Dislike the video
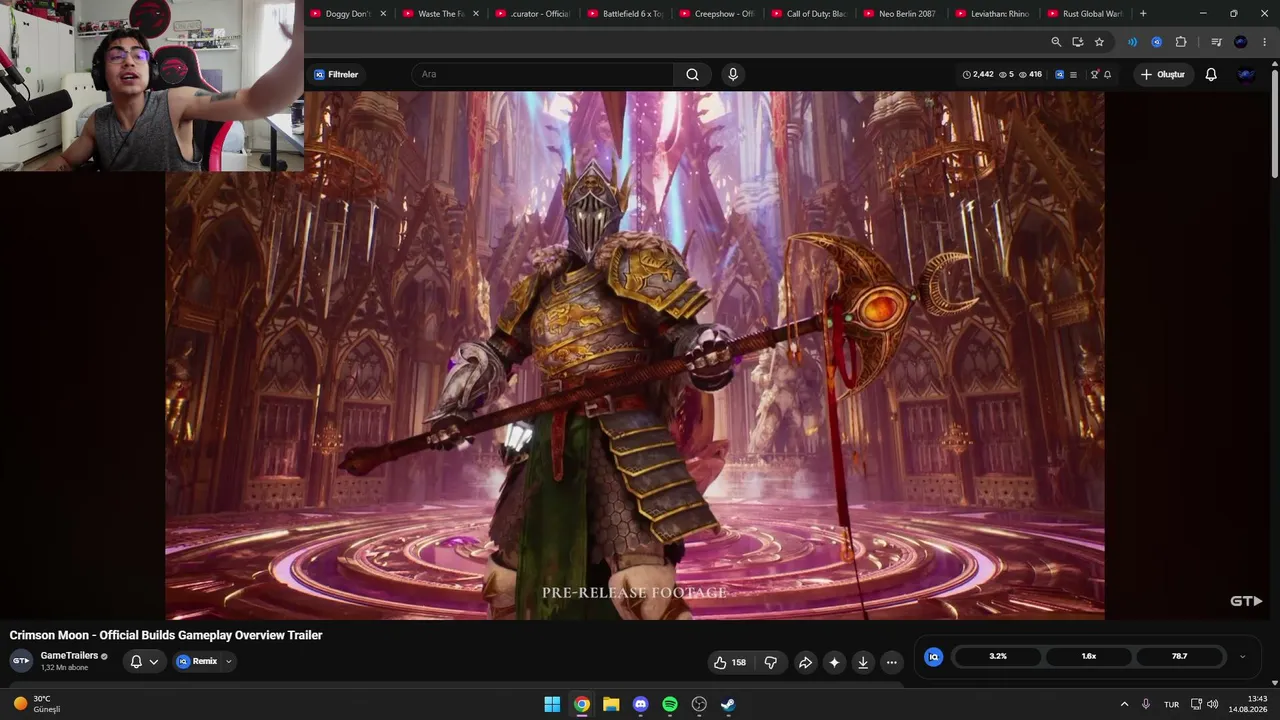1280x720 pixels. [x=771, y=662]
